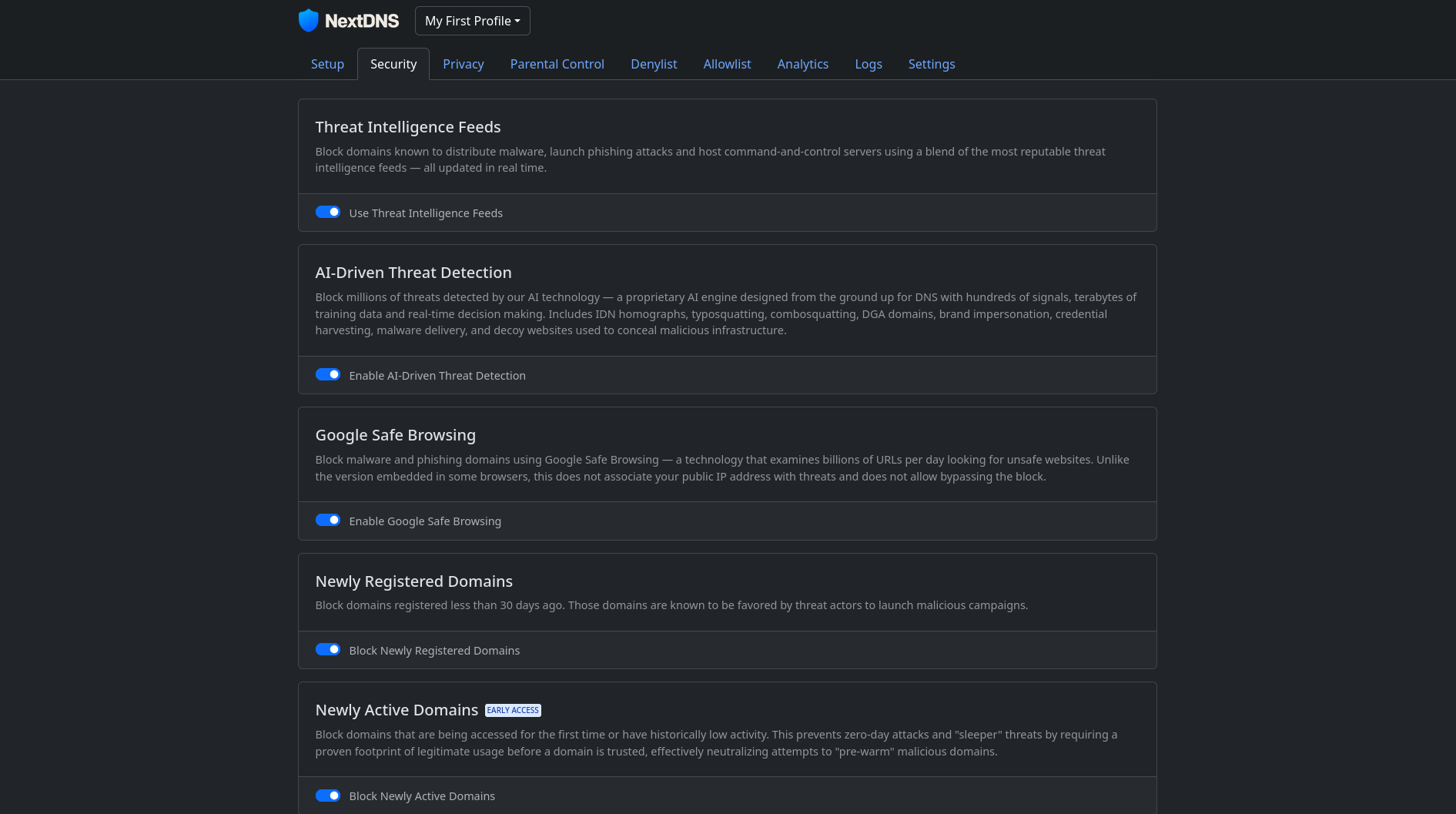
Task: Click the 'Enable Google Safe Browsing' label
Action: [425, 521]
